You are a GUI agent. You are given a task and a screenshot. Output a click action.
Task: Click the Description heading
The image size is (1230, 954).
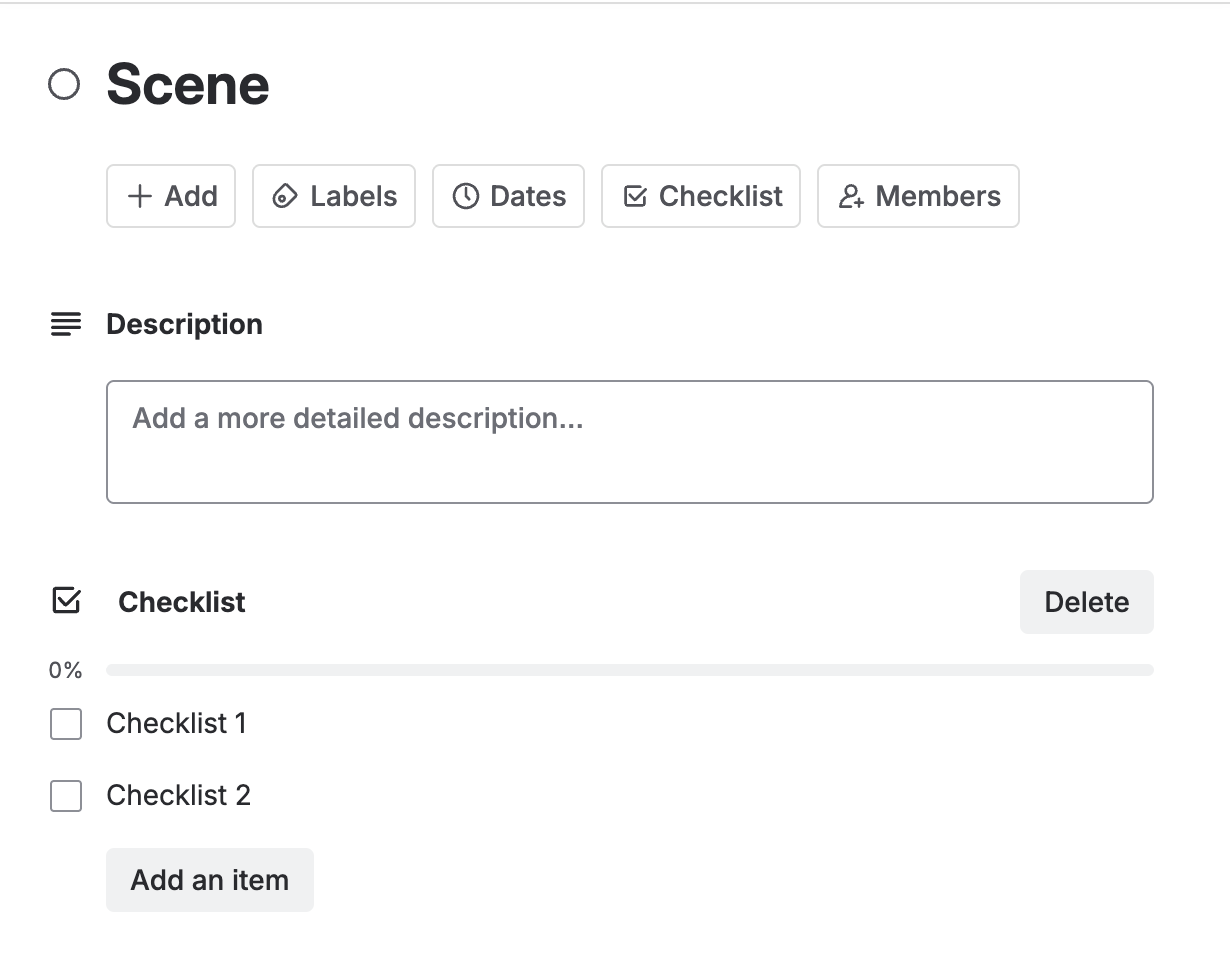tap(184, 324)
